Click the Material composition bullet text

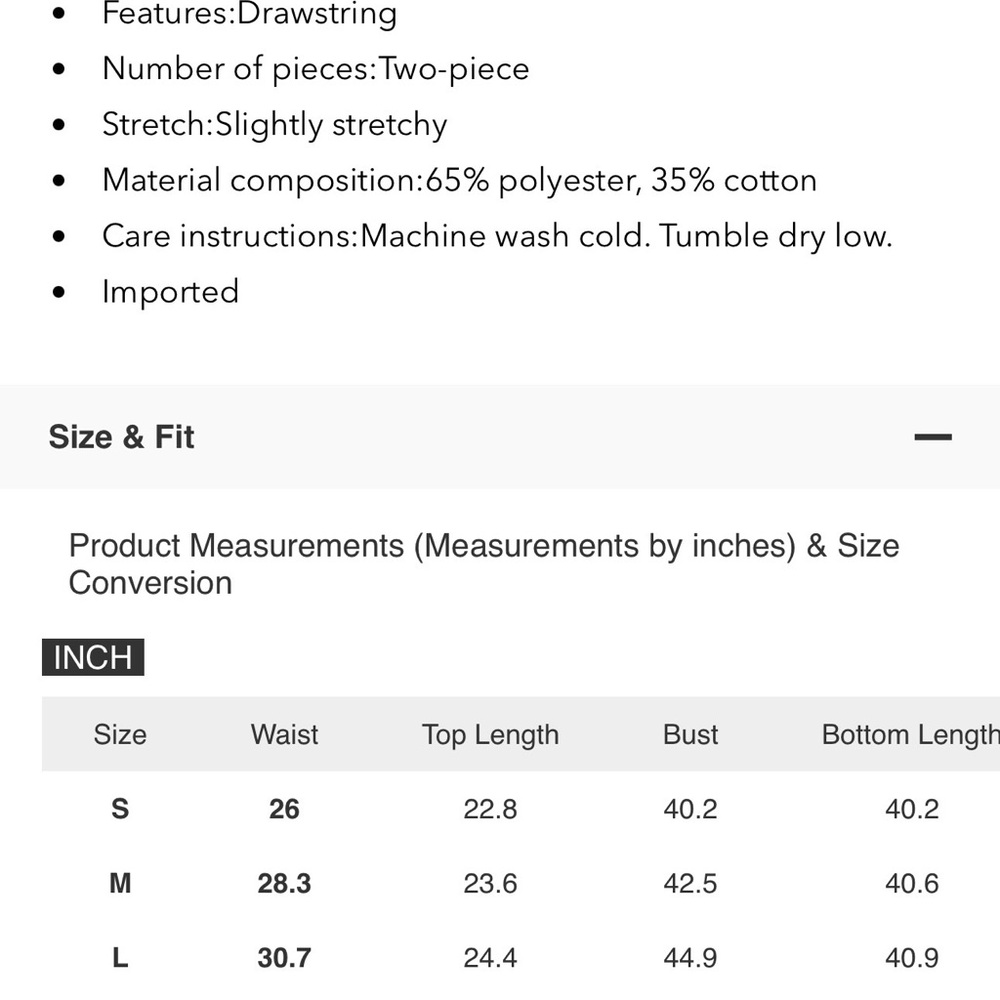(x=459, y=180)
